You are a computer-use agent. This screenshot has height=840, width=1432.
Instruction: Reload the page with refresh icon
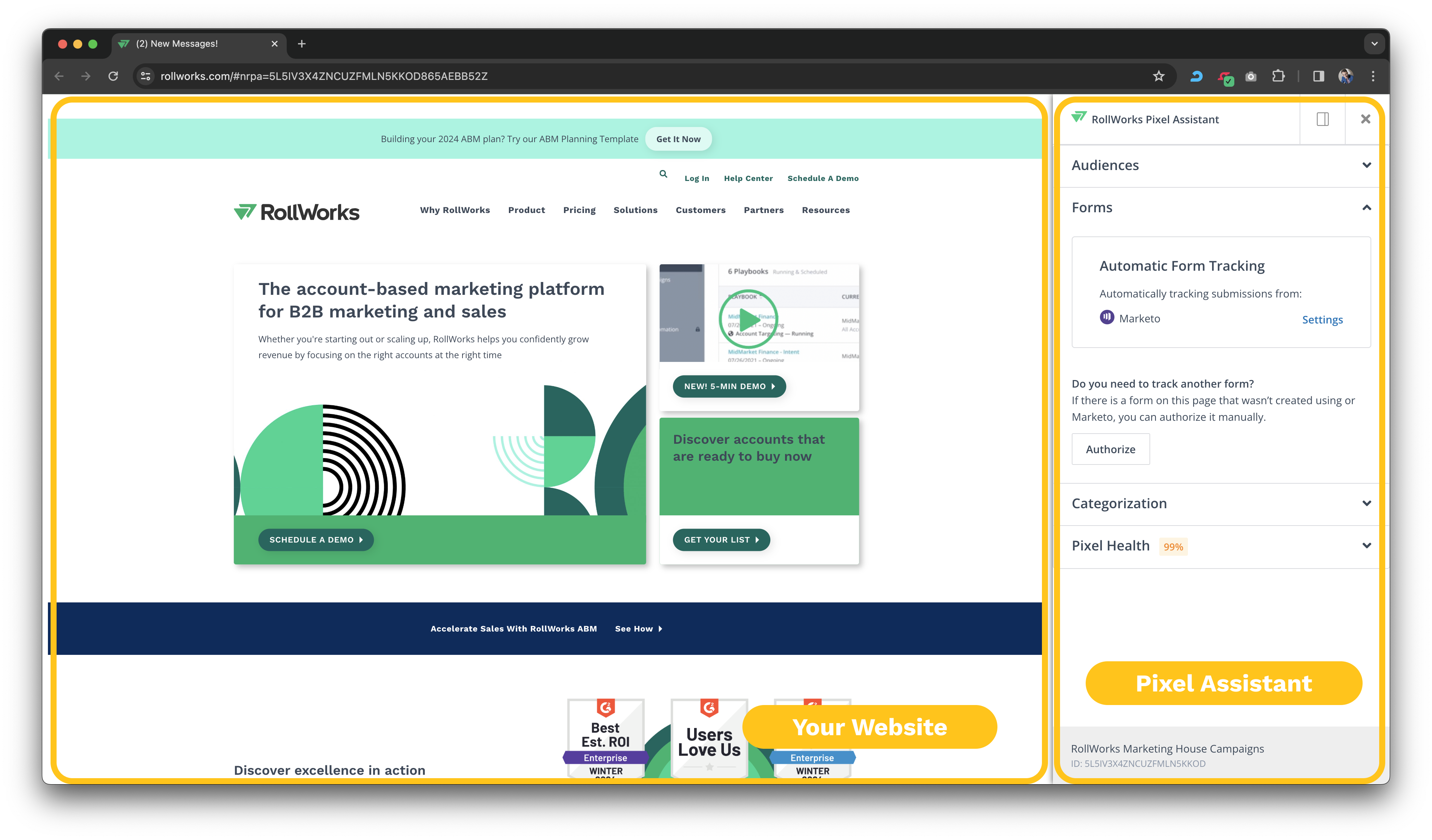point(113,76)
